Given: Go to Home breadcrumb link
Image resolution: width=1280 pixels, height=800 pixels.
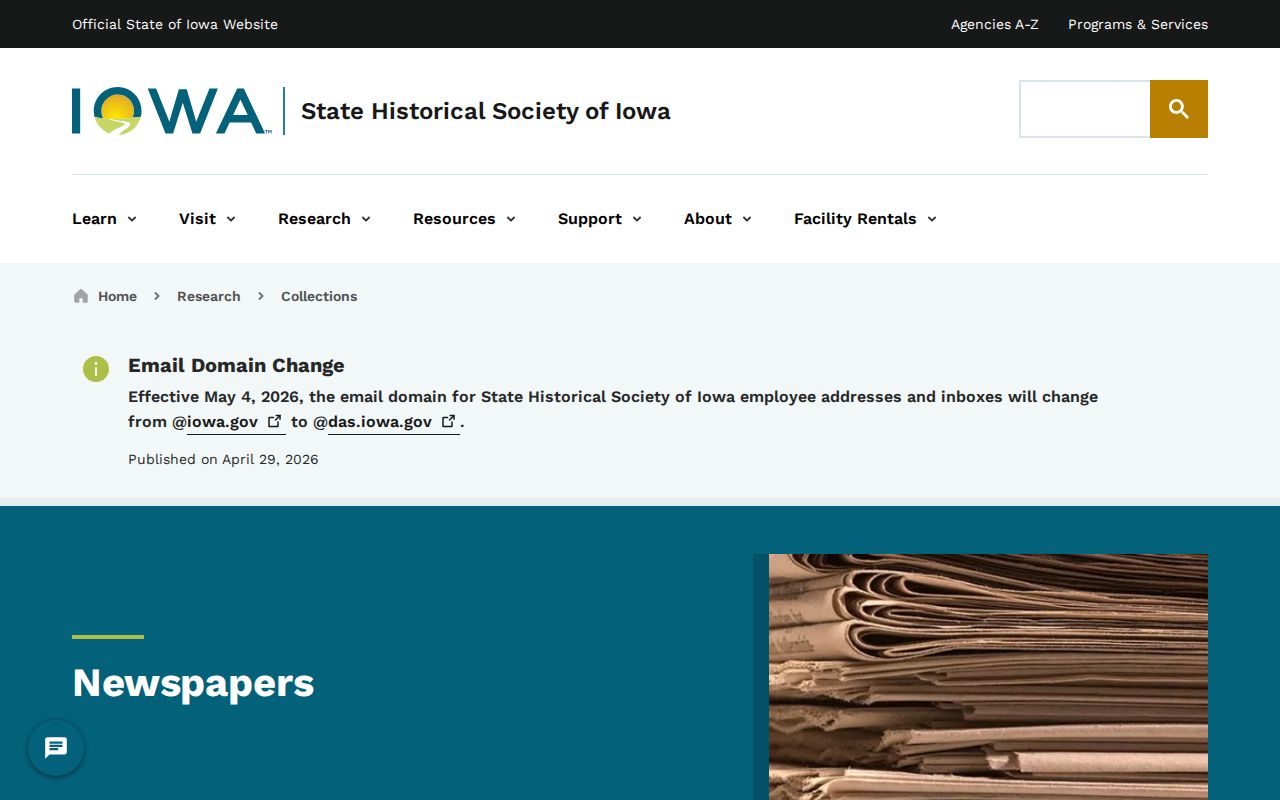Looking at the screenshot, I should pos(117,296).
